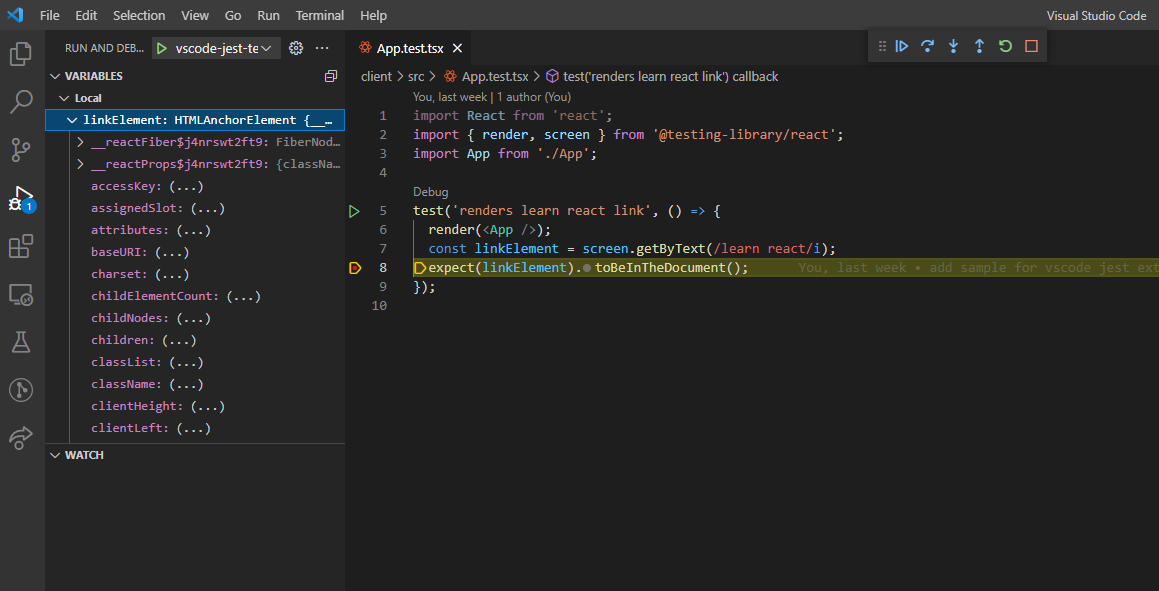This screenshot has width=1159, height=591.
Task: Toggle the breakpoint on line 8
Action: click(355, 268)
